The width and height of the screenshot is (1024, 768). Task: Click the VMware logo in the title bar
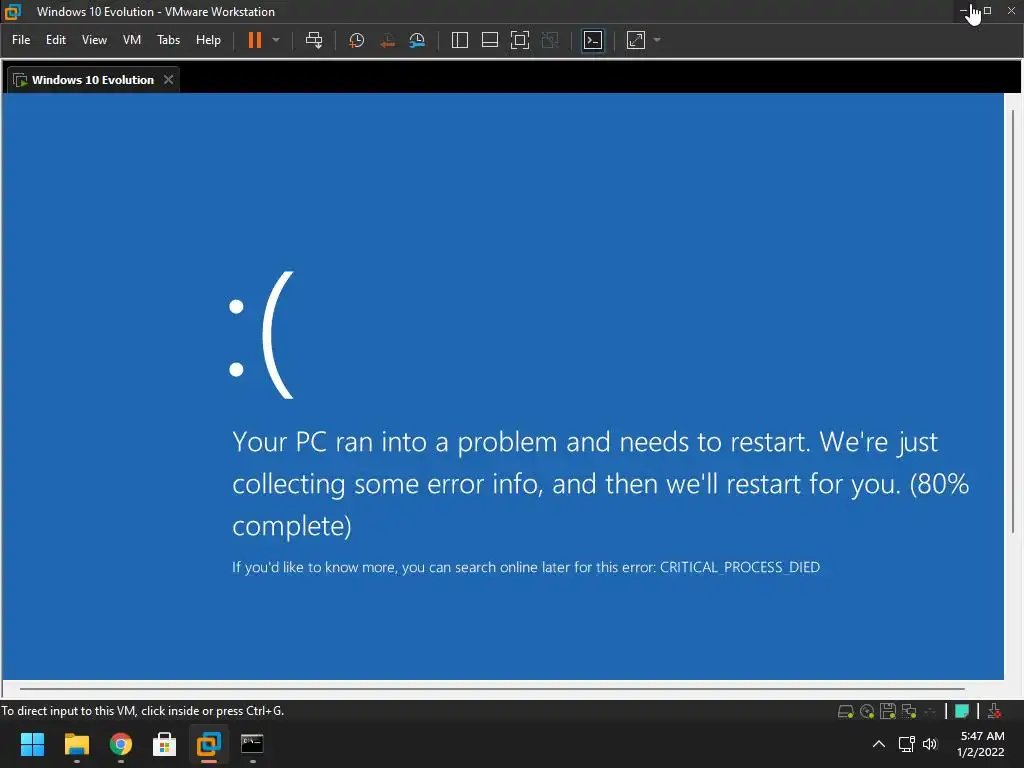12,11
